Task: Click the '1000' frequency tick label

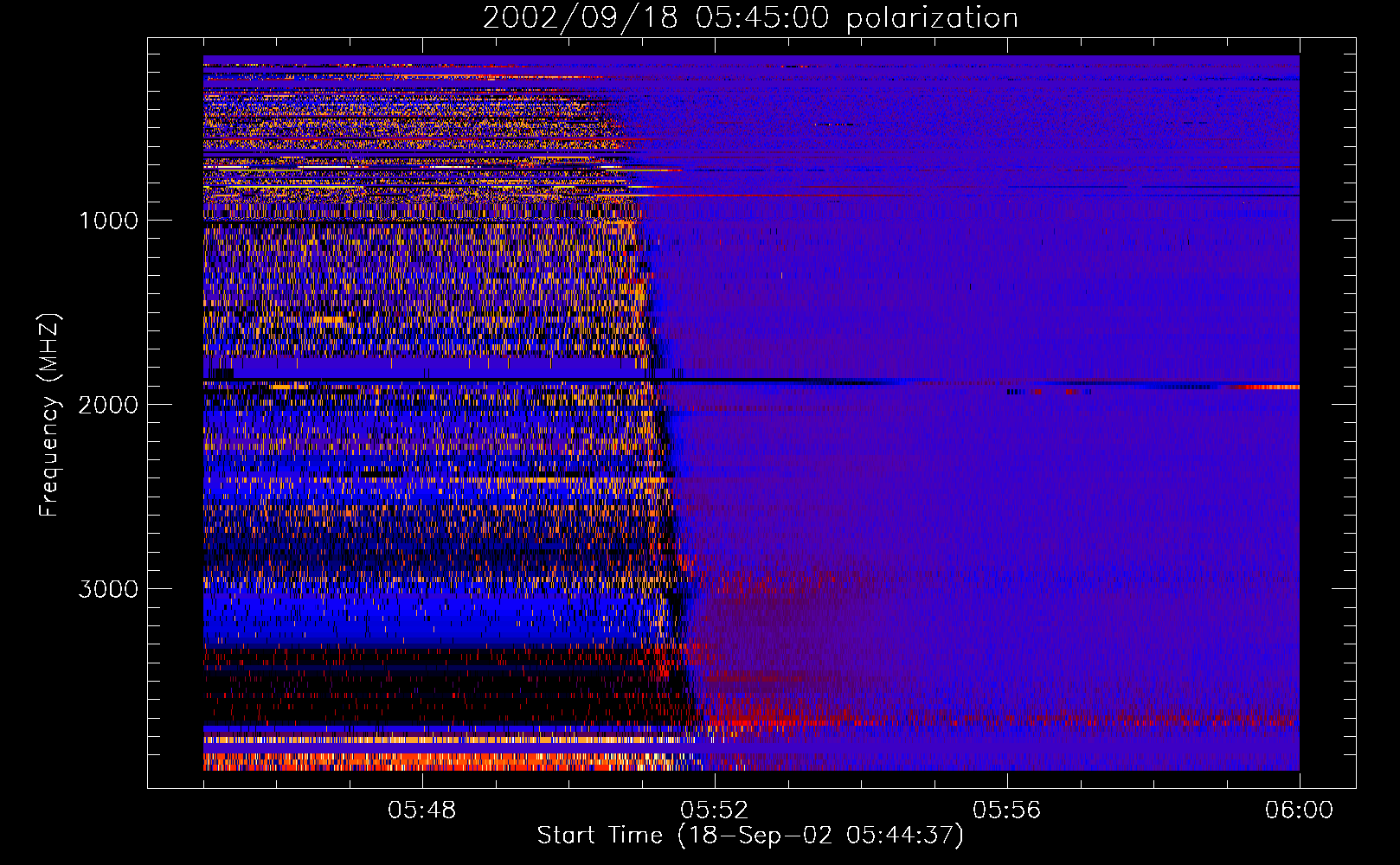Action: (x=108, y=221)
